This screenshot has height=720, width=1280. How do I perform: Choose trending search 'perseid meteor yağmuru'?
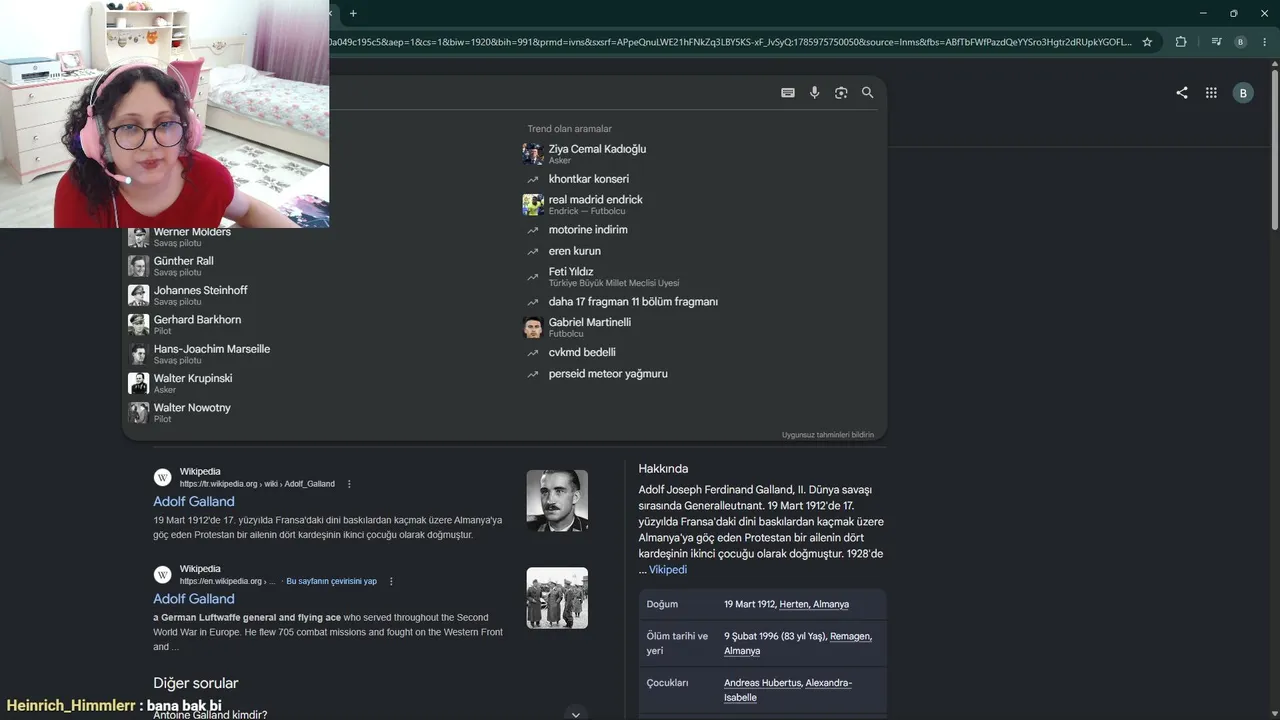tap(597, 374)
